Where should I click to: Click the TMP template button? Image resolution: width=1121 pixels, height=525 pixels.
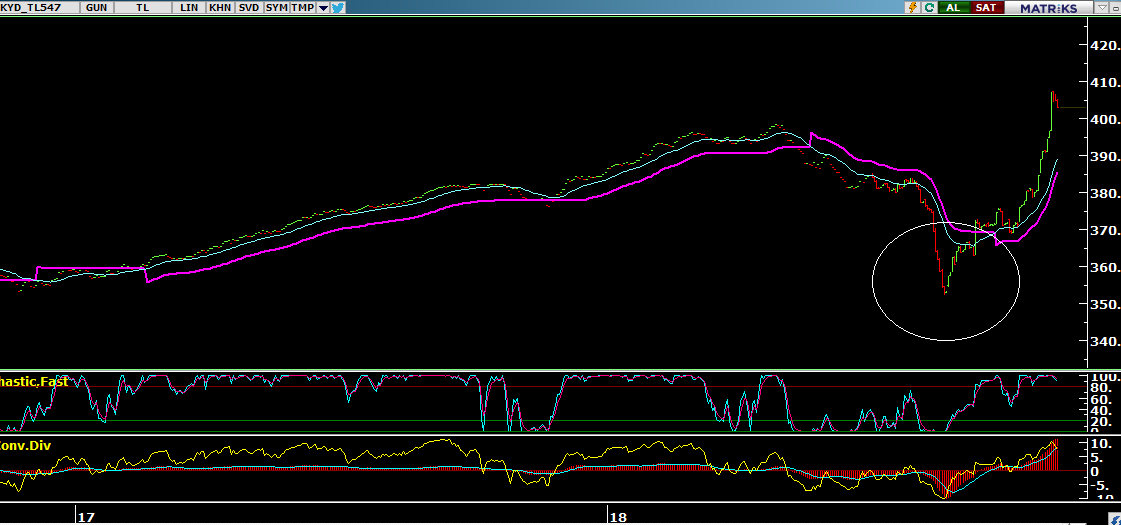tap(302, 7)
